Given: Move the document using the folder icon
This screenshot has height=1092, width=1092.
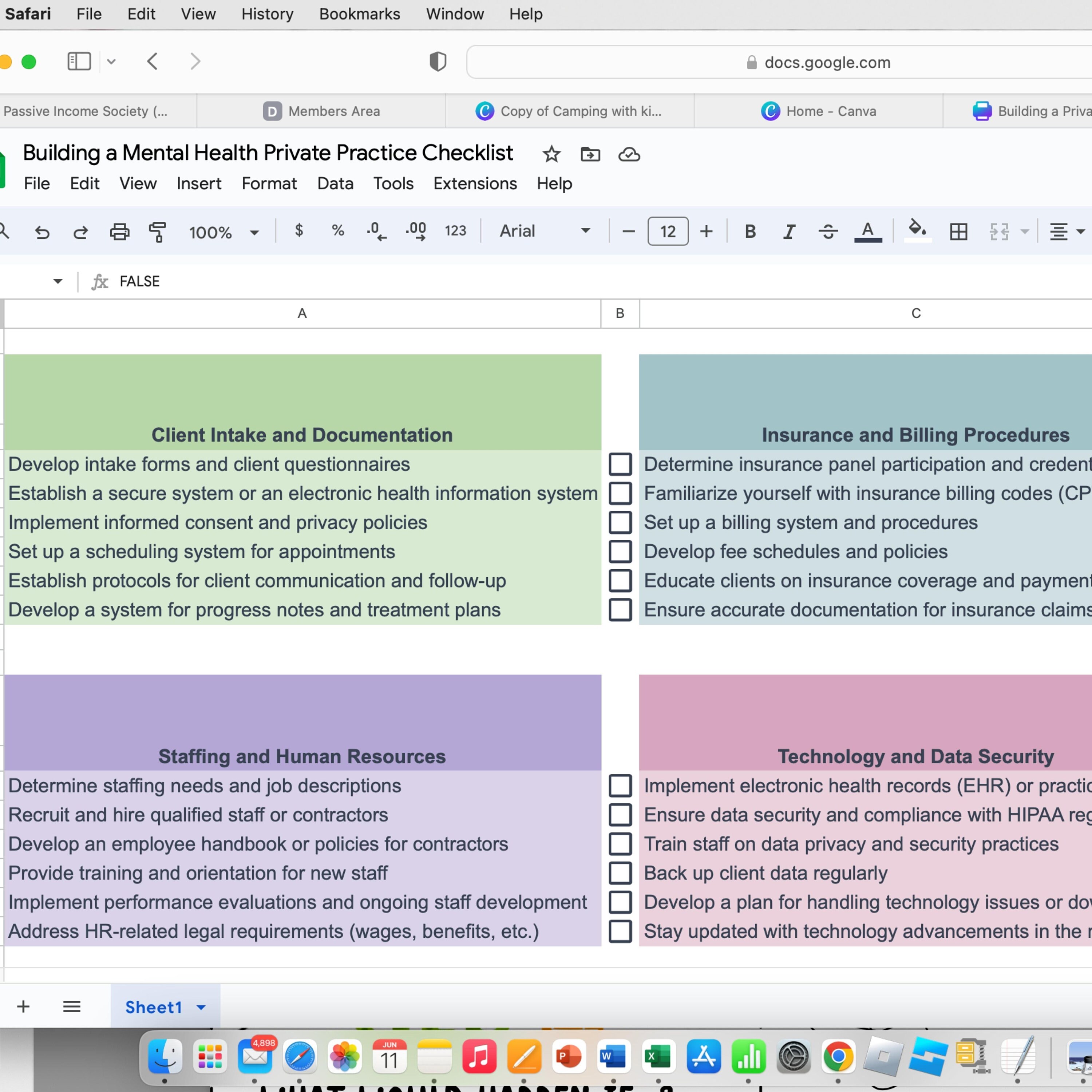Looking at the screenshot, I should (590, 154).
